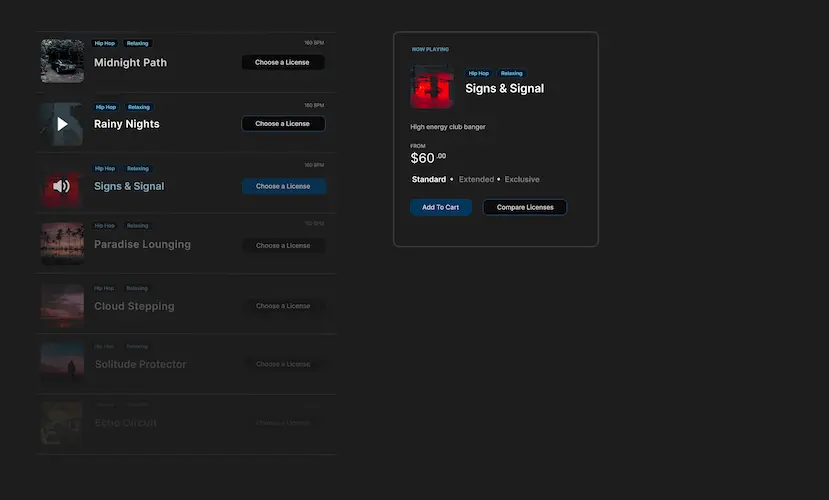This screenshot has height=500, width=829.
Task: Choose a License for Paradise Lounging
Action: point(283,245)
